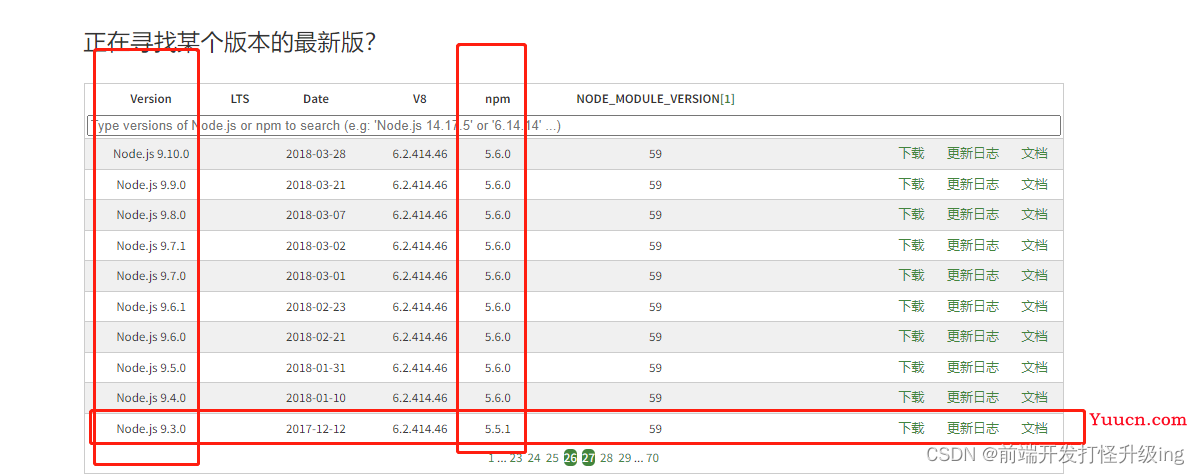Screen dimensions: 1199x474
Task: Select highlighted page 27
Action: (x=588, y=458)
